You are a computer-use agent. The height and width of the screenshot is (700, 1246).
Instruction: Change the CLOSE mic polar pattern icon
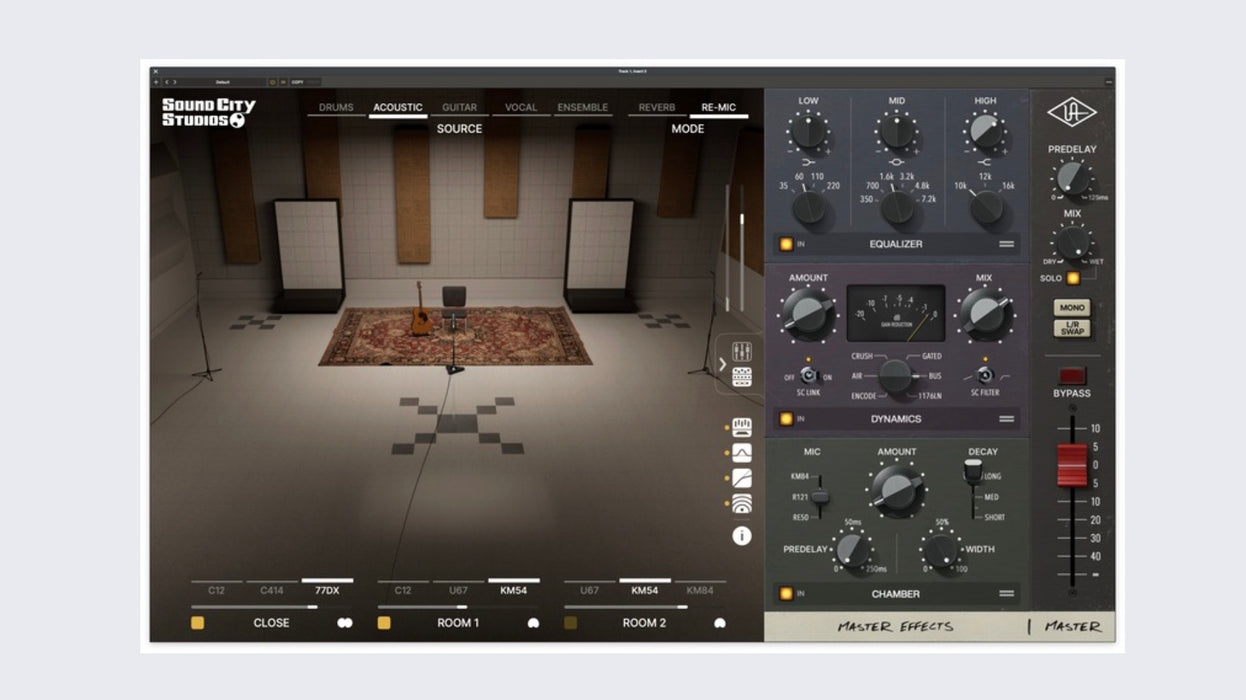click(x=345, y=623)
